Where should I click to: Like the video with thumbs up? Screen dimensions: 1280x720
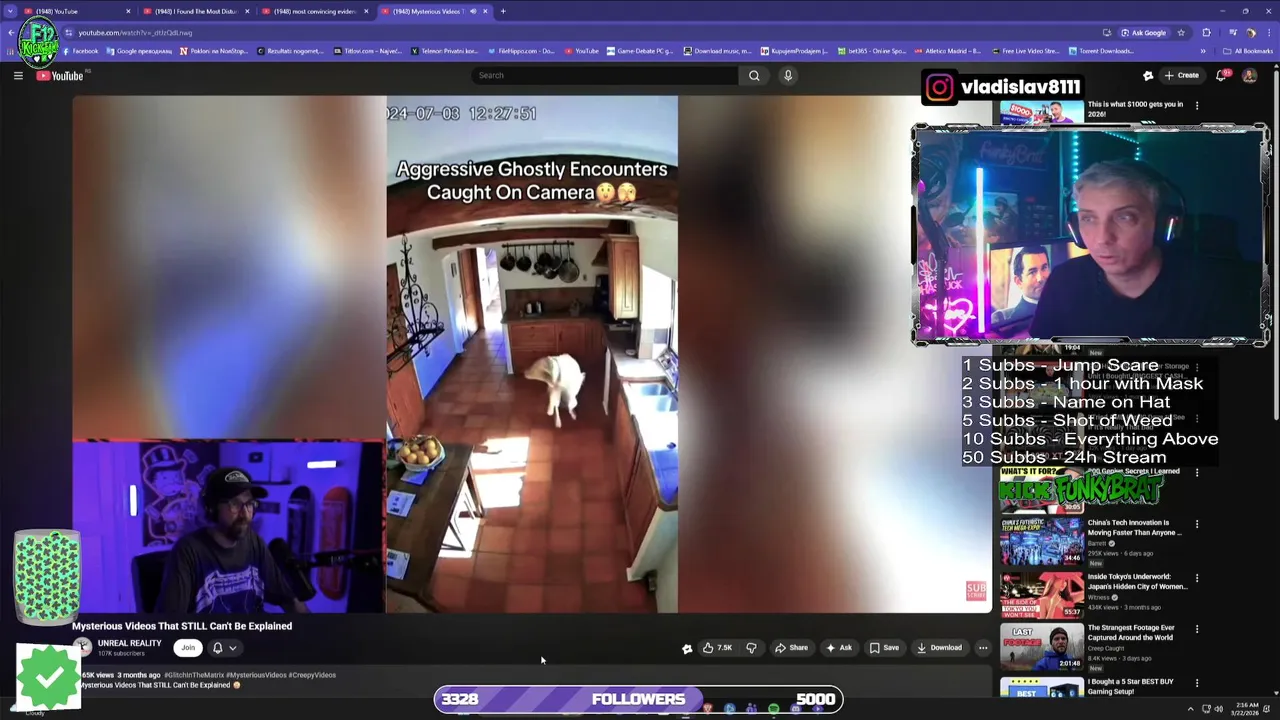[717, 648]
